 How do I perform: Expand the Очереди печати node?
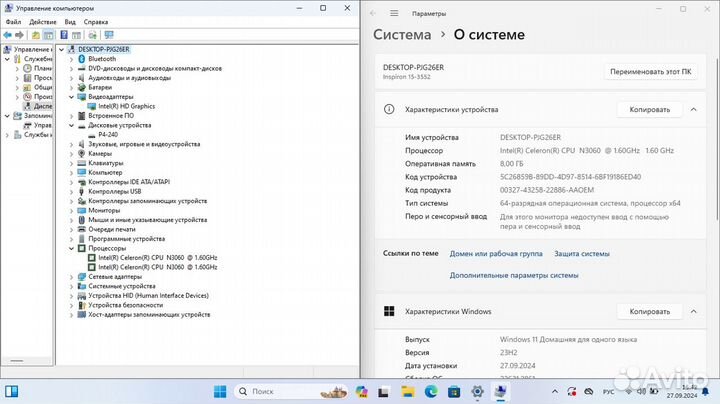tap(71, 230)
